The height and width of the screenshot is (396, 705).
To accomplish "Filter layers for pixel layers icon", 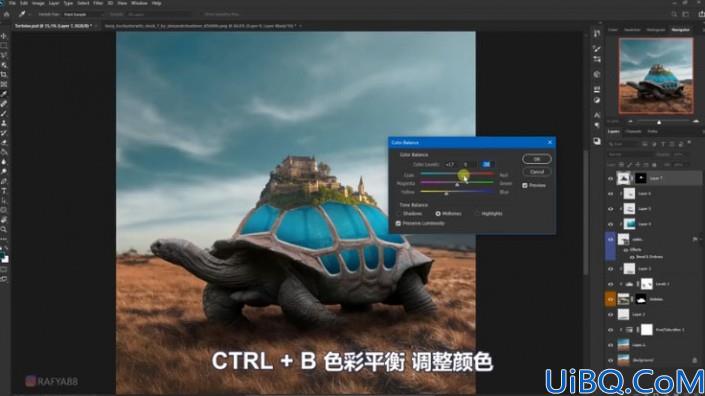I will click(x=645, y=144).
